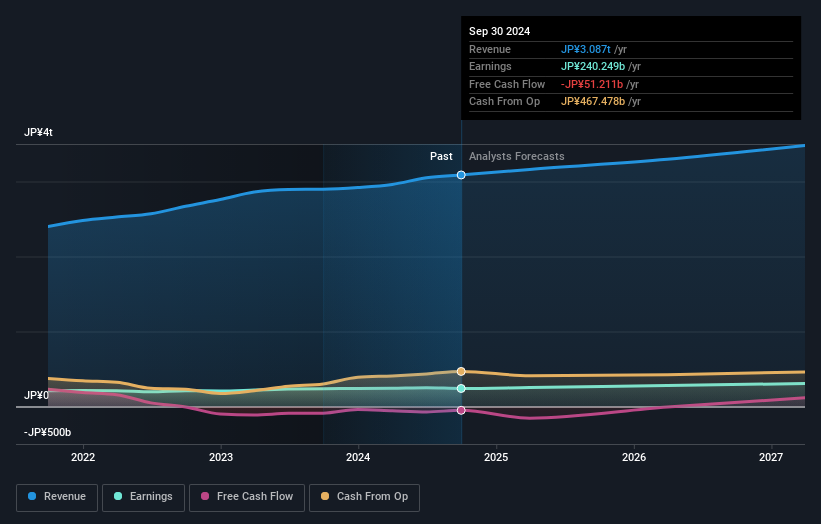
Task: Click the teal Earnings legend dot
Action: 118,496
